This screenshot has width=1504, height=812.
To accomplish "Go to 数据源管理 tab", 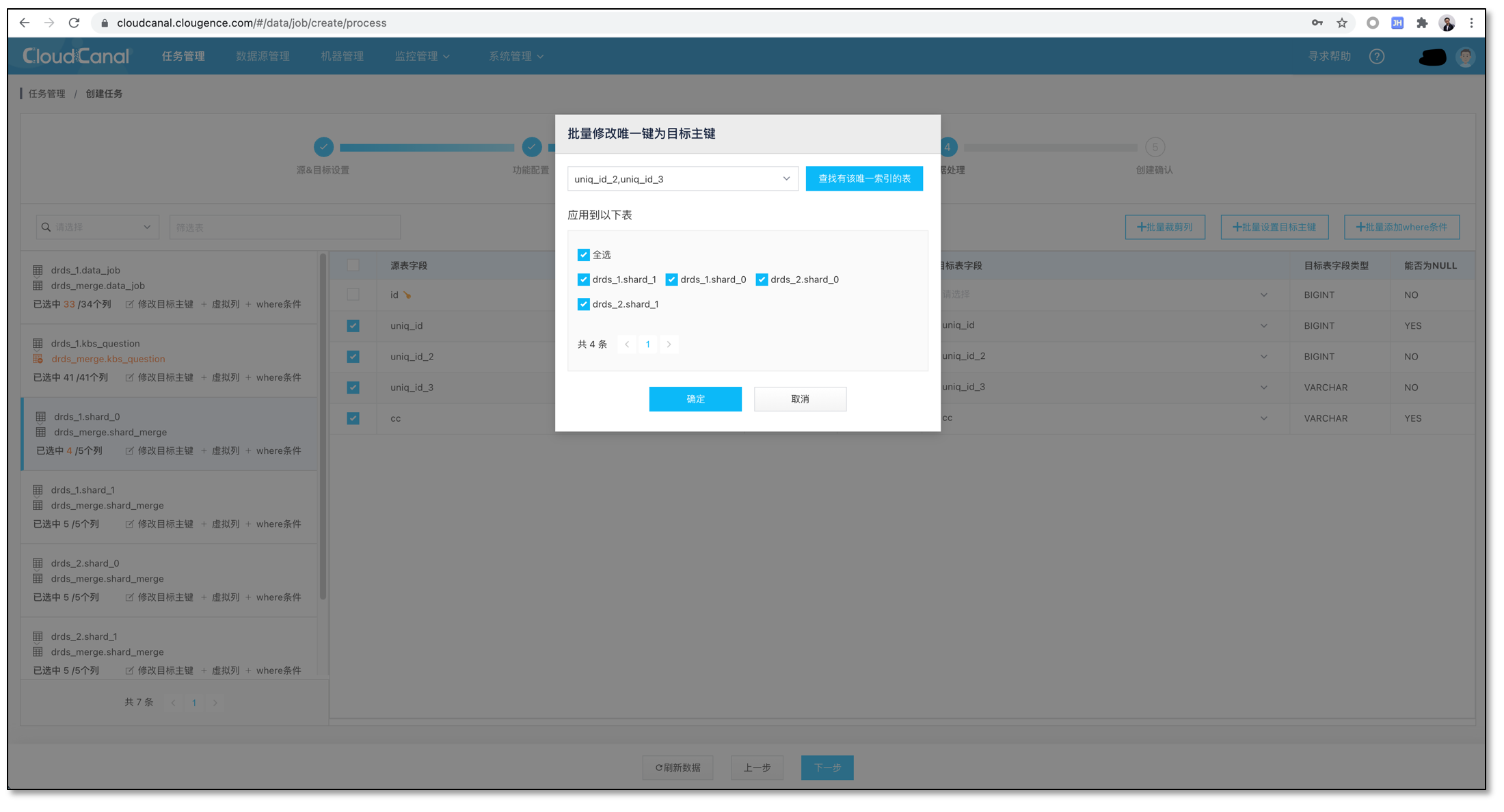I will coord(263,56).
